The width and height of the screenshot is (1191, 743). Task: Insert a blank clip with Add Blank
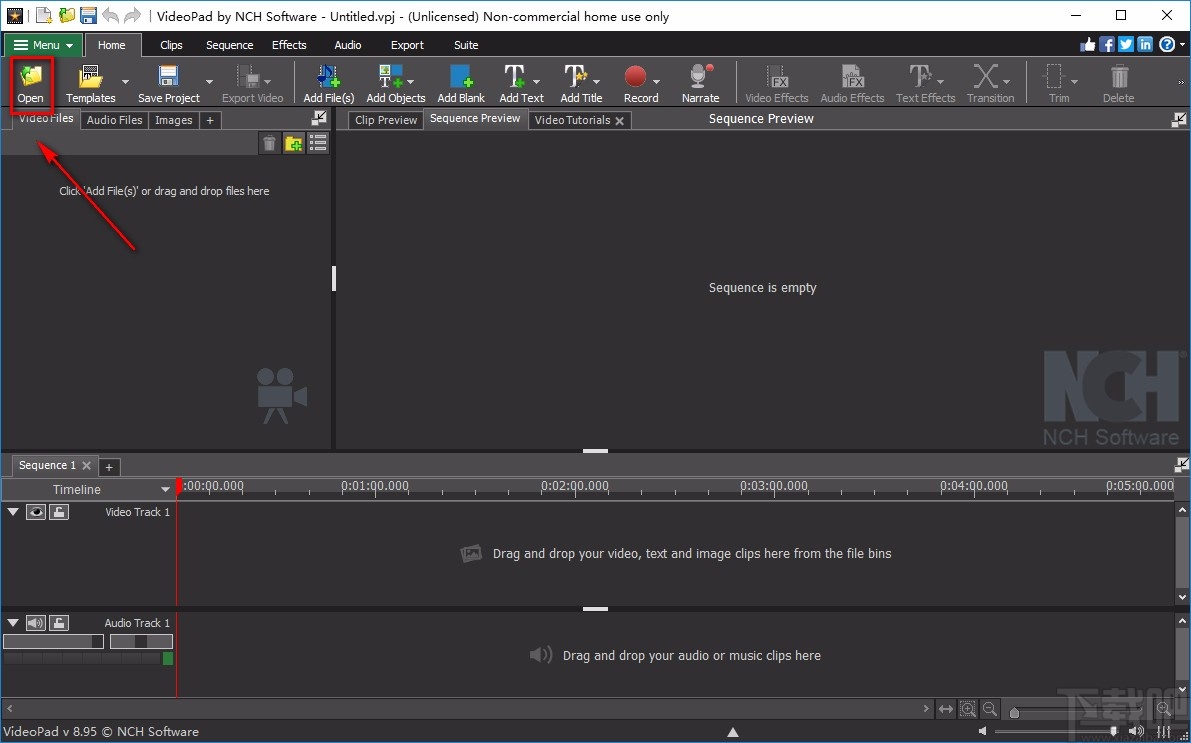[x=461, y=84]
